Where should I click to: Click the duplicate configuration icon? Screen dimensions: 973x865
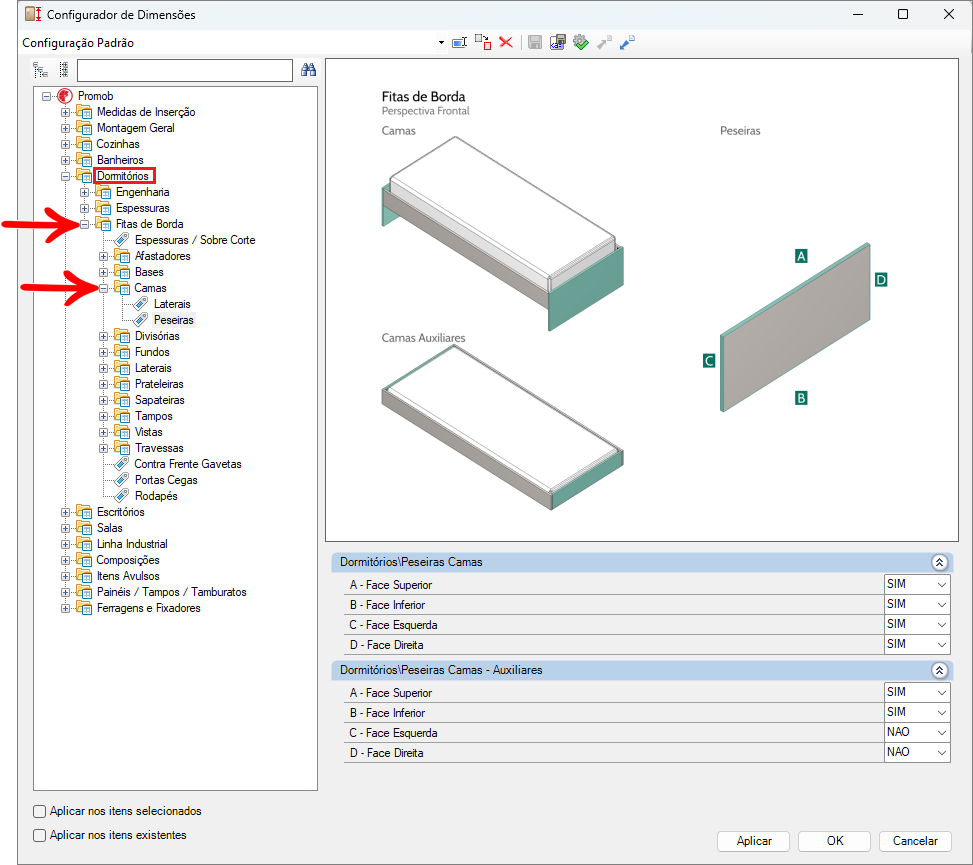[483, 42]
